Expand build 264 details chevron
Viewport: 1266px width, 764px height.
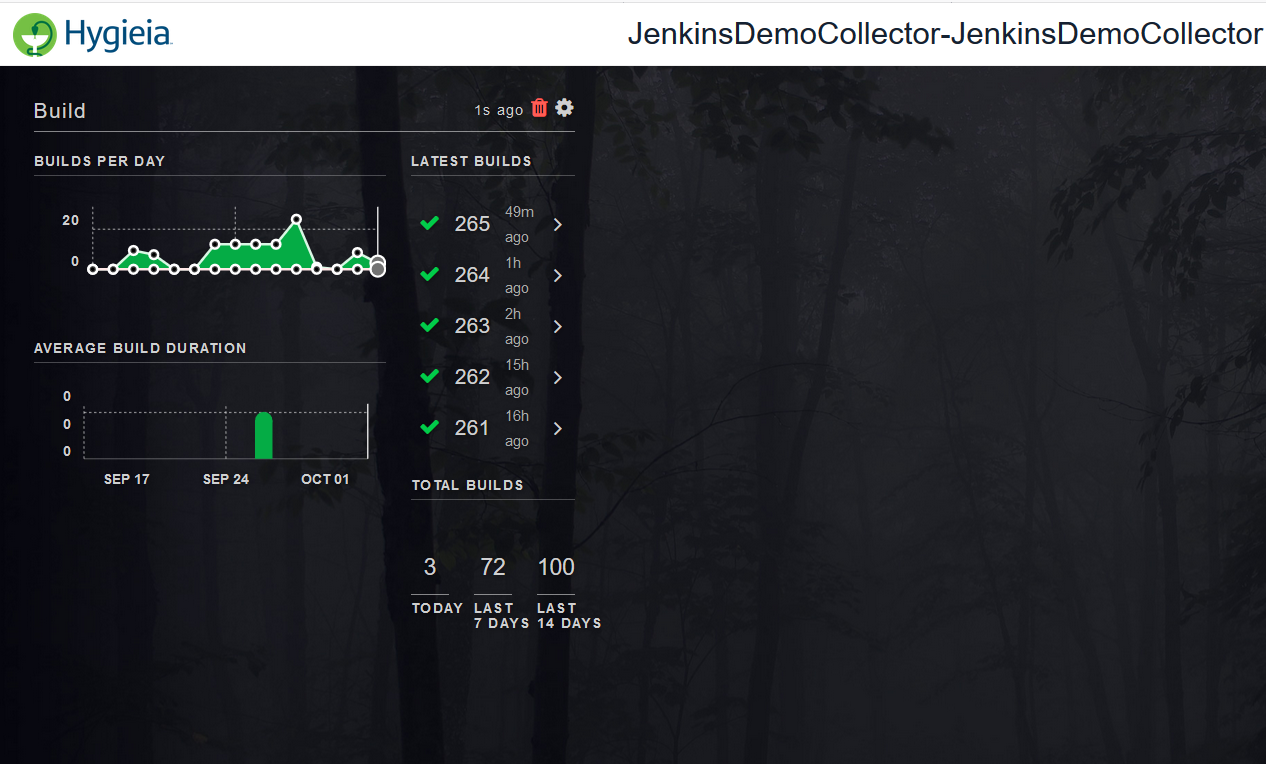pos(558,276)
